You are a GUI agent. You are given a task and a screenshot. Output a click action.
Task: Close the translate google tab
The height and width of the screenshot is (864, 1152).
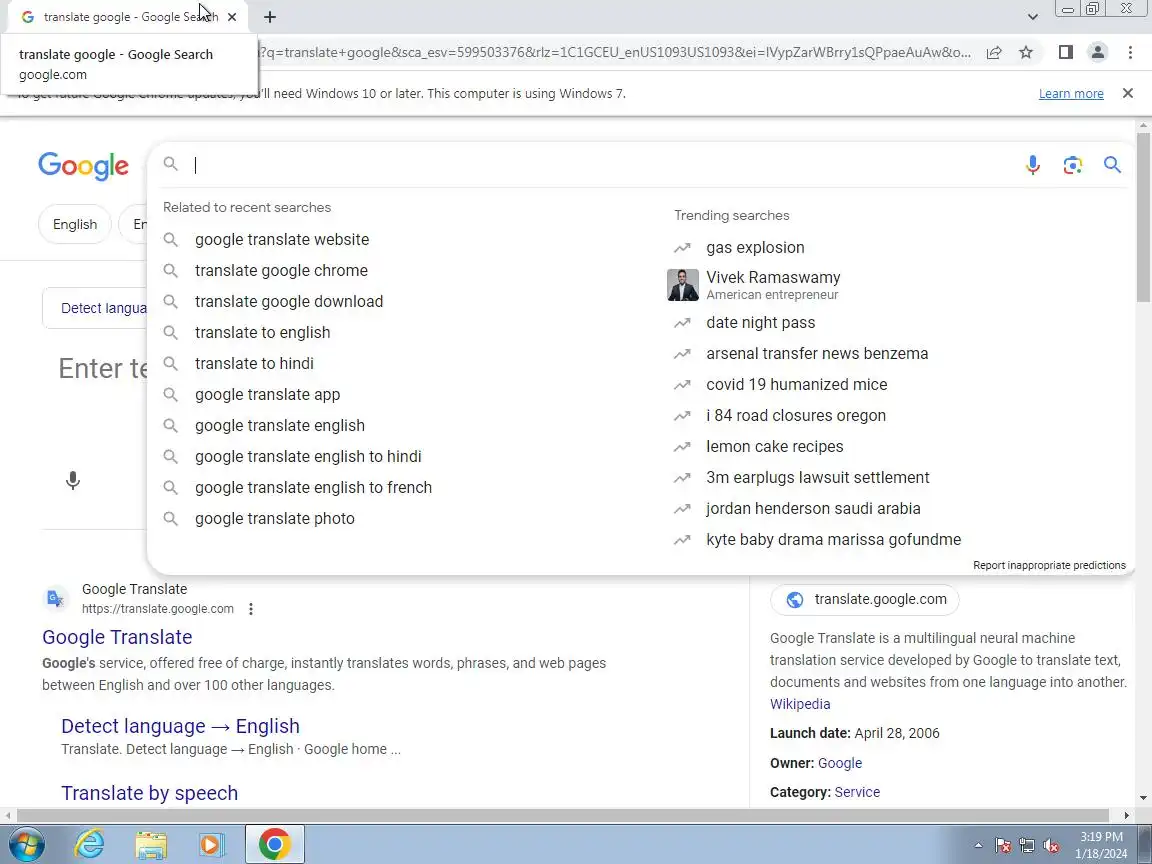point(232,17)
